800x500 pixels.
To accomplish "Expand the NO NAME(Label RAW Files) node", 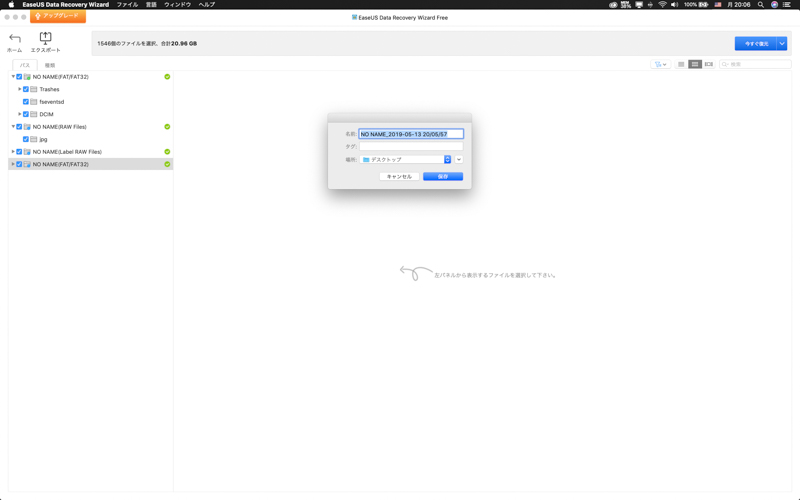I will (13, 152).
